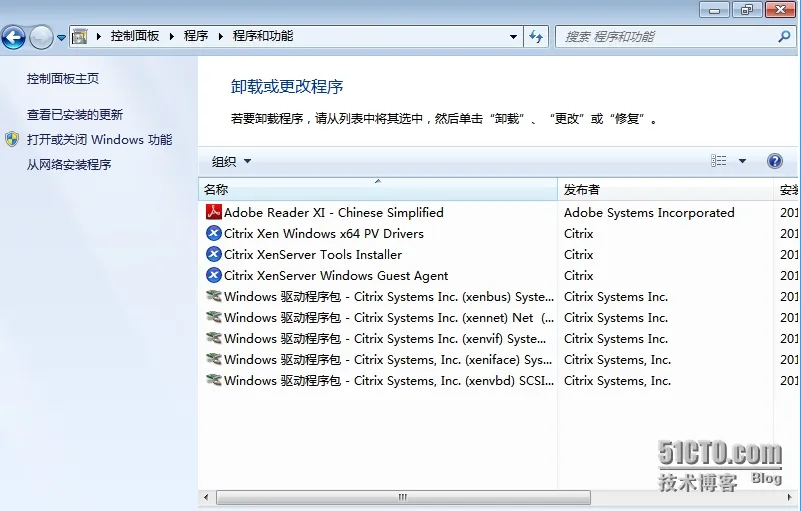Select the (xennet) Windows 驱动程序包 entry

point(389,317)
